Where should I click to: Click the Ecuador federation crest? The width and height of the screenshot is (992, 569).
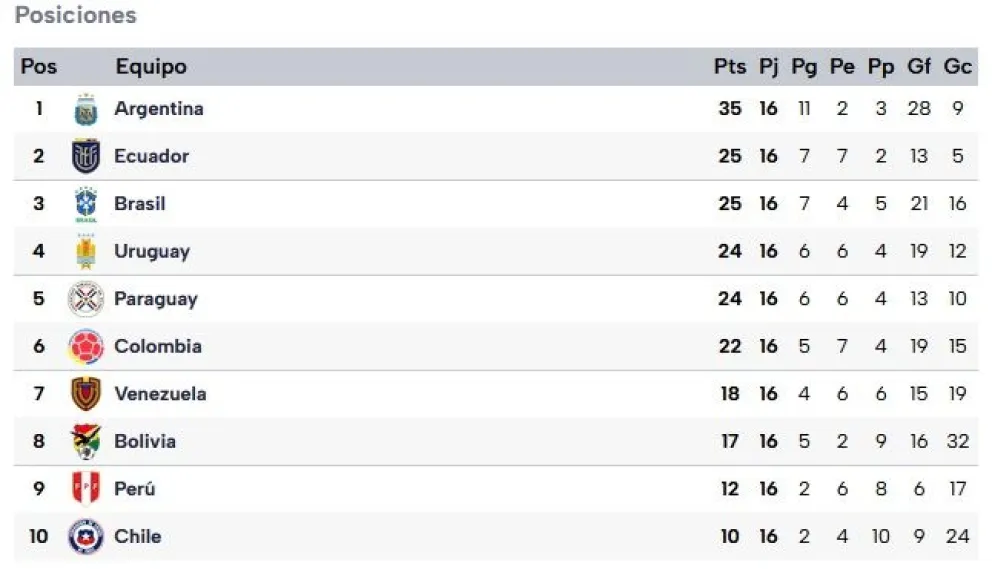click(86, 156)
